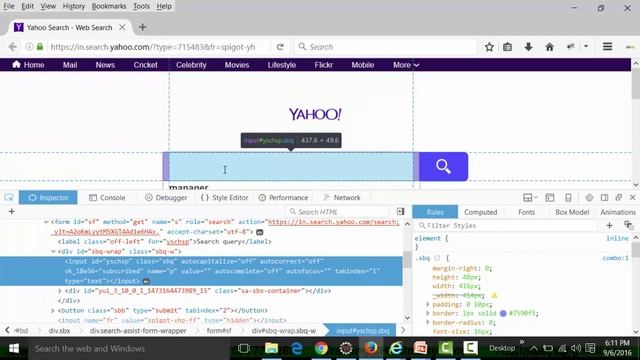The image size is (640, 360).
Task: Open the Tools menu
Action: click(x=141, y=6)
